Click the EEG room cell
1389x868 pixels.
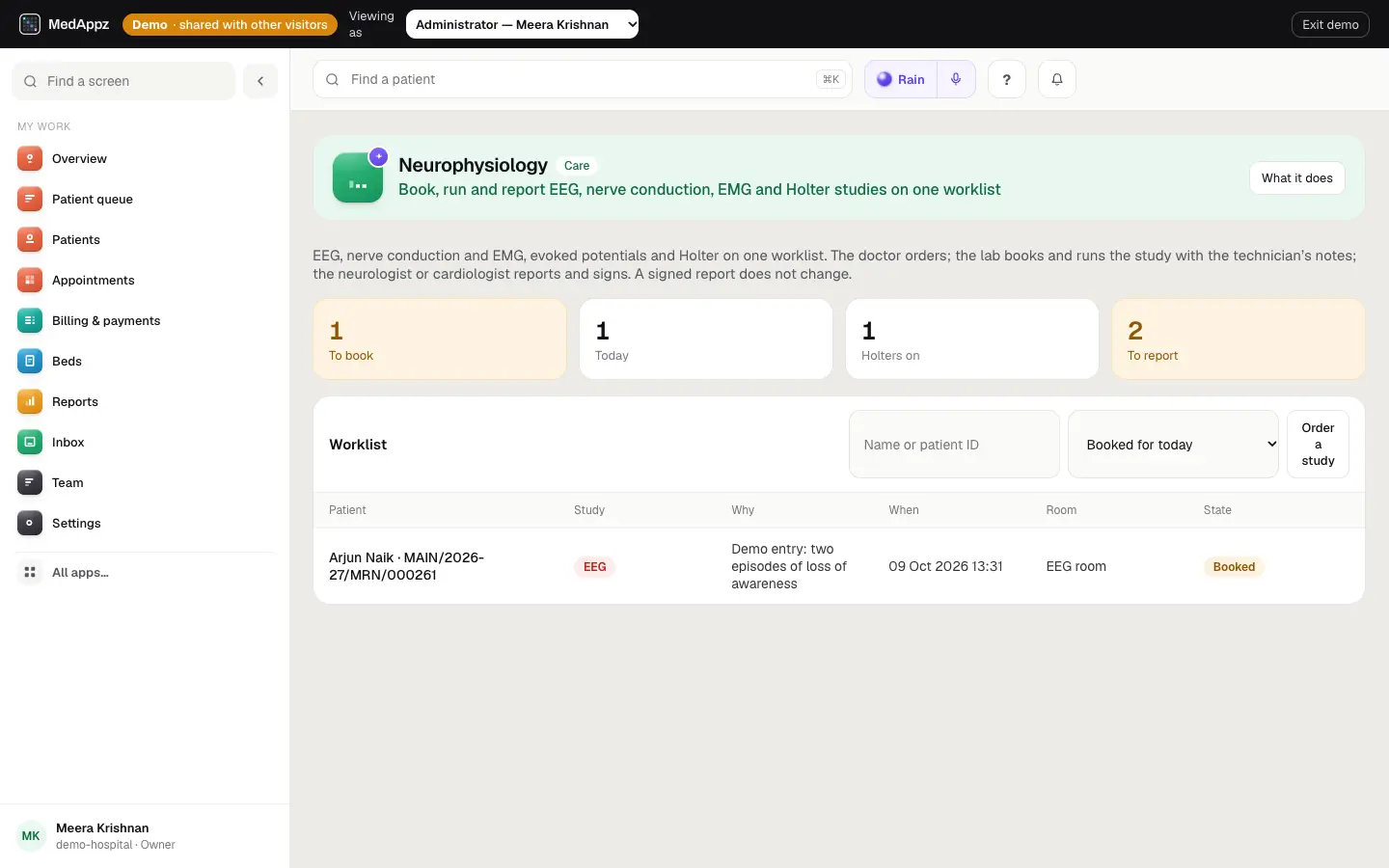point(1076,566)
